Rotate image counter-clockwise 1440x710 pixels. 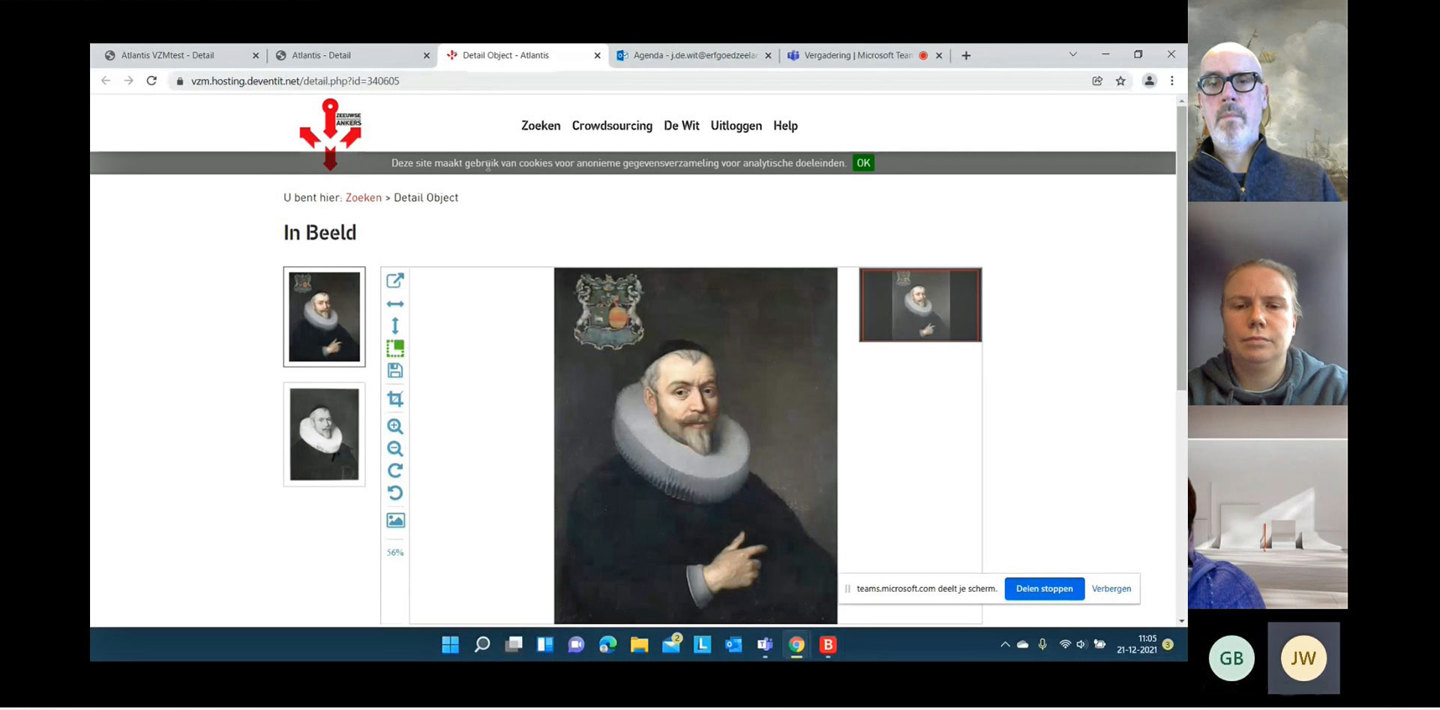point(395,493)
